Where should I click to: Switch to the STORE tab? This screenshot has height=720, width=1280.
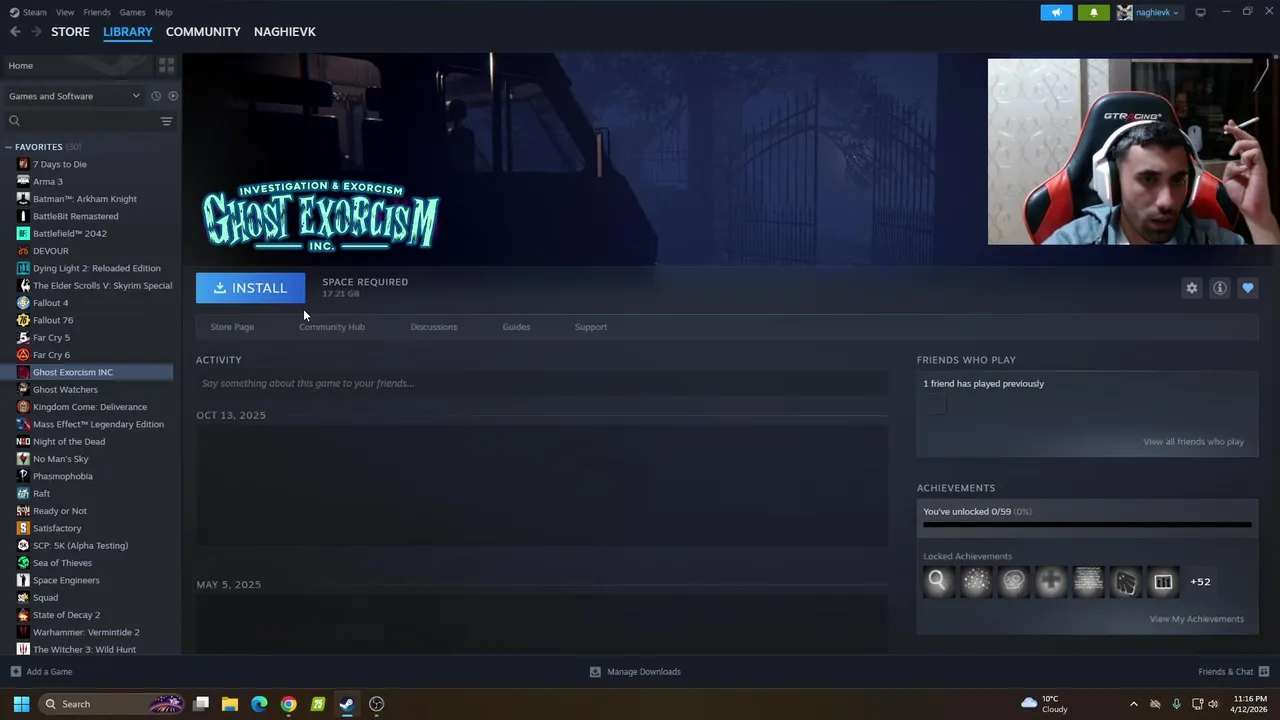(70, 32)
